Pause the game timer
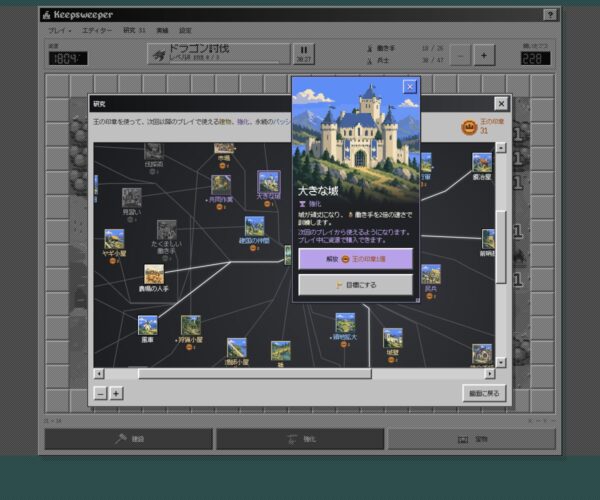This screenshot has height=500, width=600. point(304,54)
